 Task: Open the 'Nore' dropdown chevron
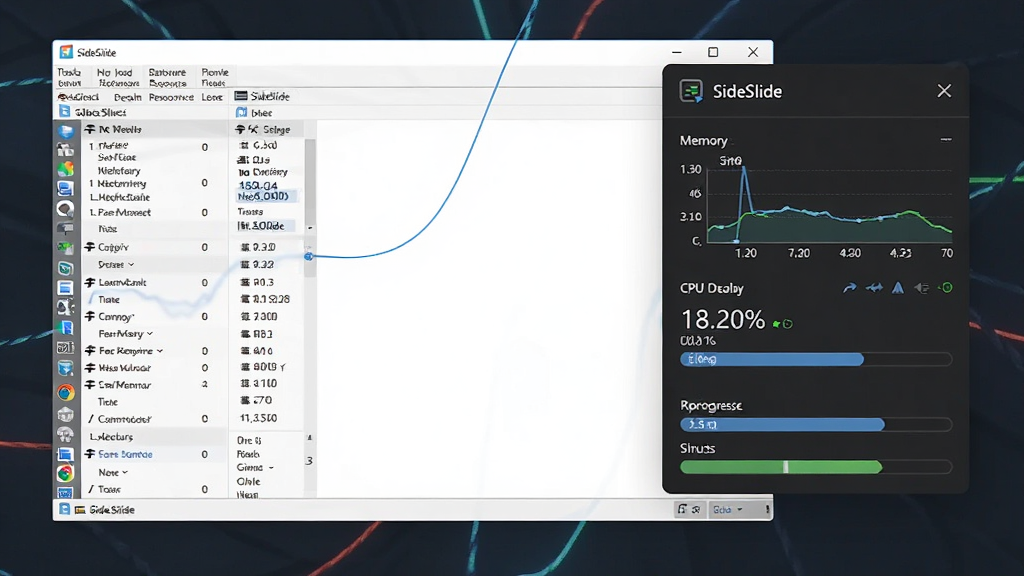pyautogui.click(x=125, y=472)
